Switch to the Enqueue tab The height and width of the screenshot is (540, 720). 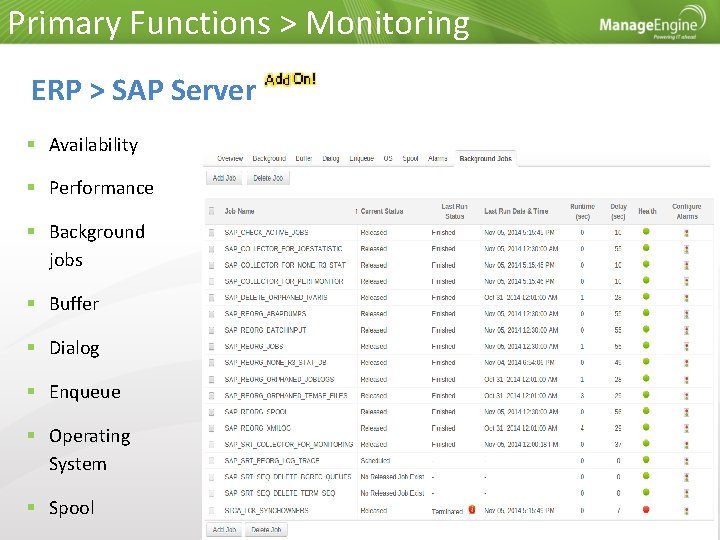pyautogui.click(x=361, y=158)
